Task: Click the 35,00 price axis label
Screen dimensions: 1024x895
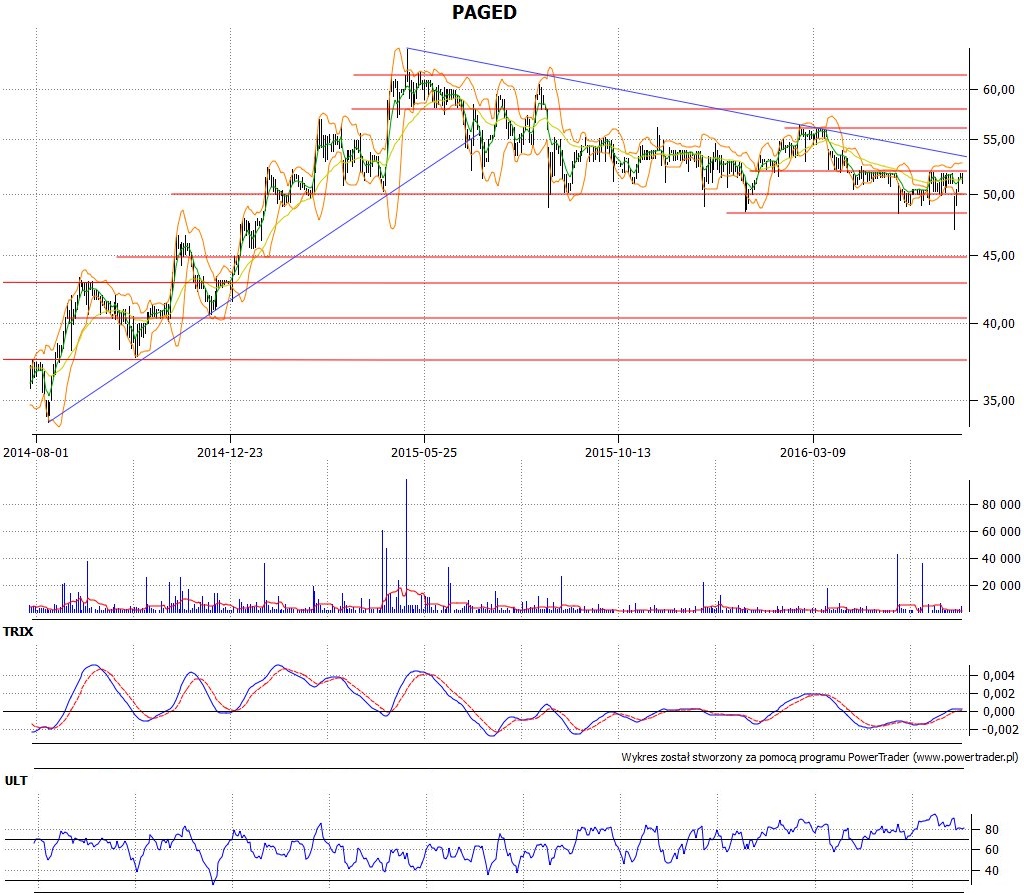Action: 999,401
